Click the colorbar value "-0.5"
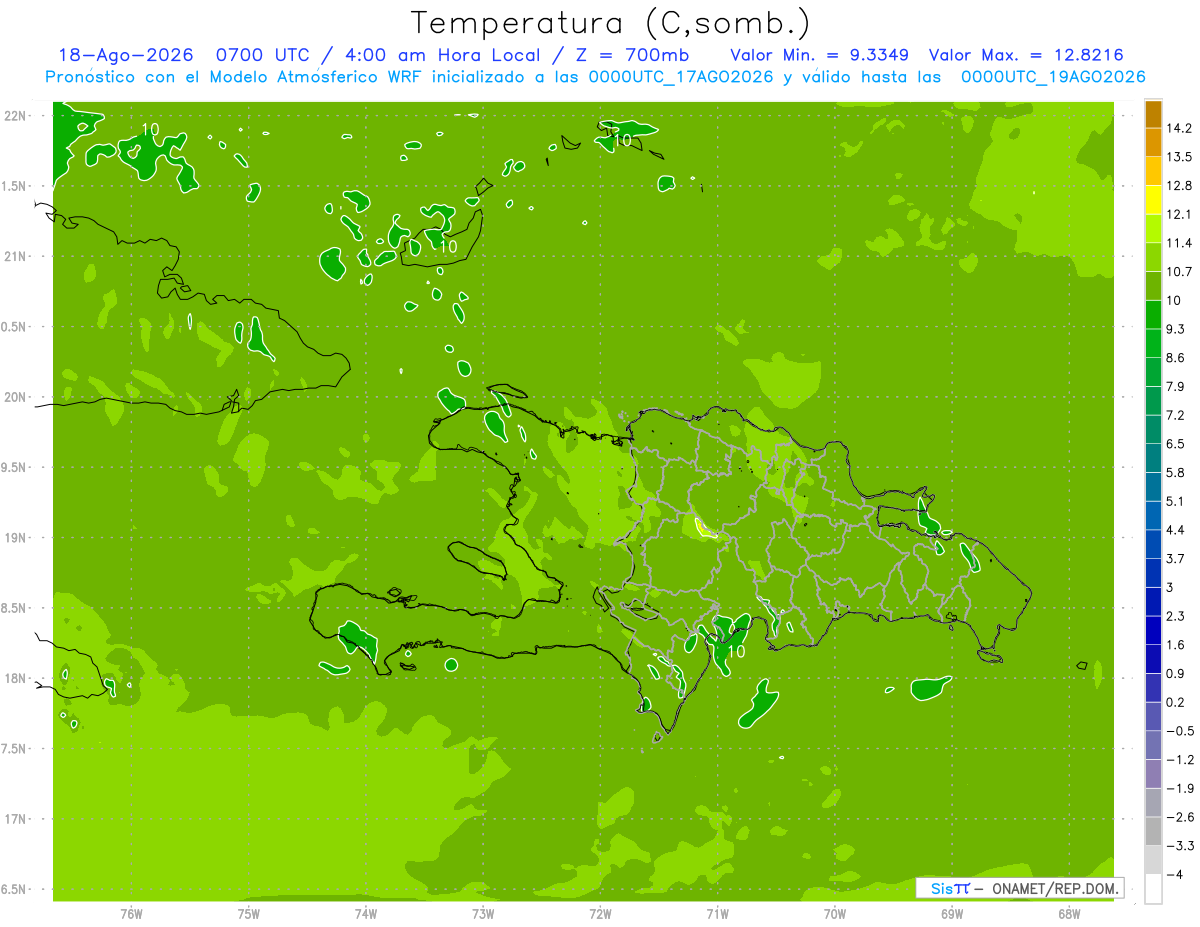1200x927 pixels. [x=1181, y=731]
